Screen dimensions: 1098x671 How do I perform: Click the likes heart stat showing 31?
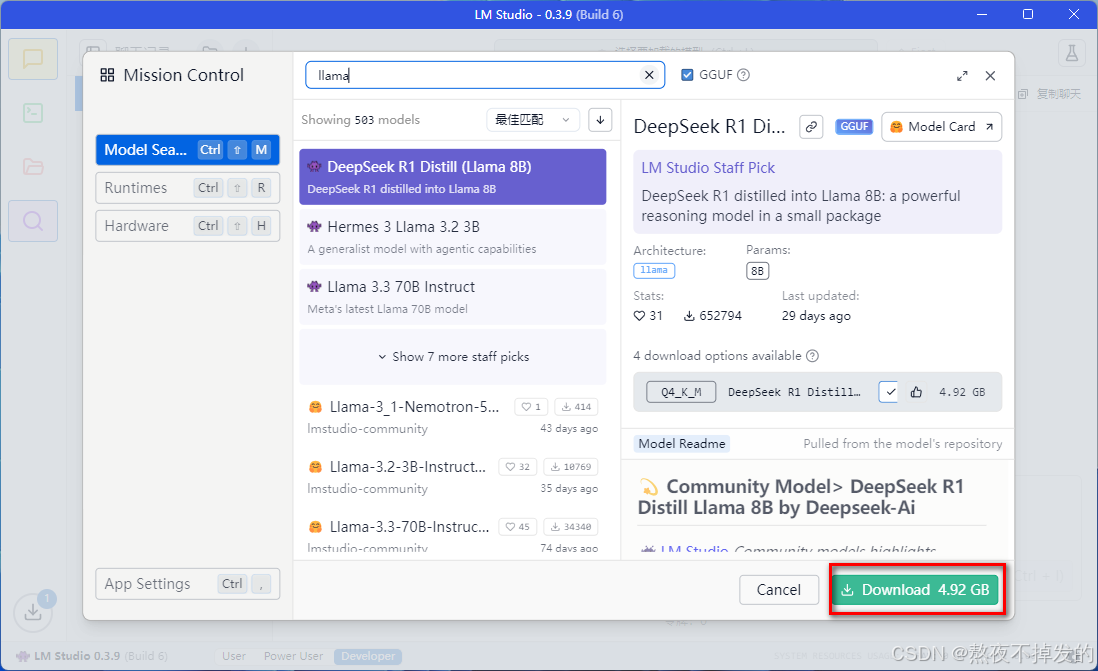(x=648, y=316)
